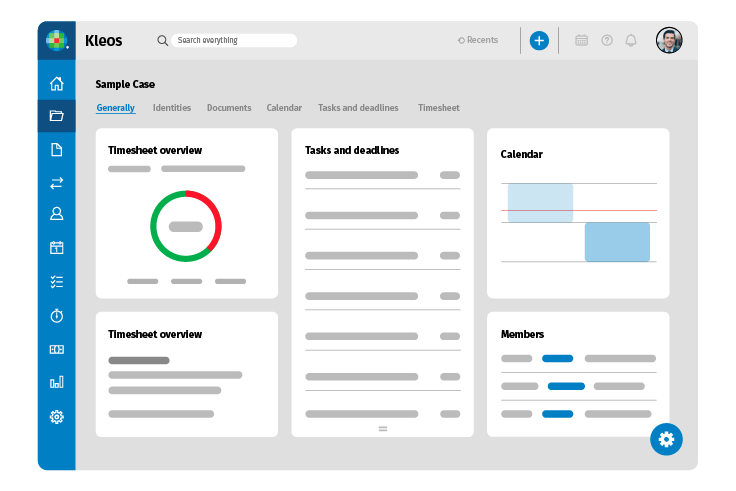Open the Home icon in sidebar
The height and width of the screenshot is (491, 736).
click(x=57, y=84)
